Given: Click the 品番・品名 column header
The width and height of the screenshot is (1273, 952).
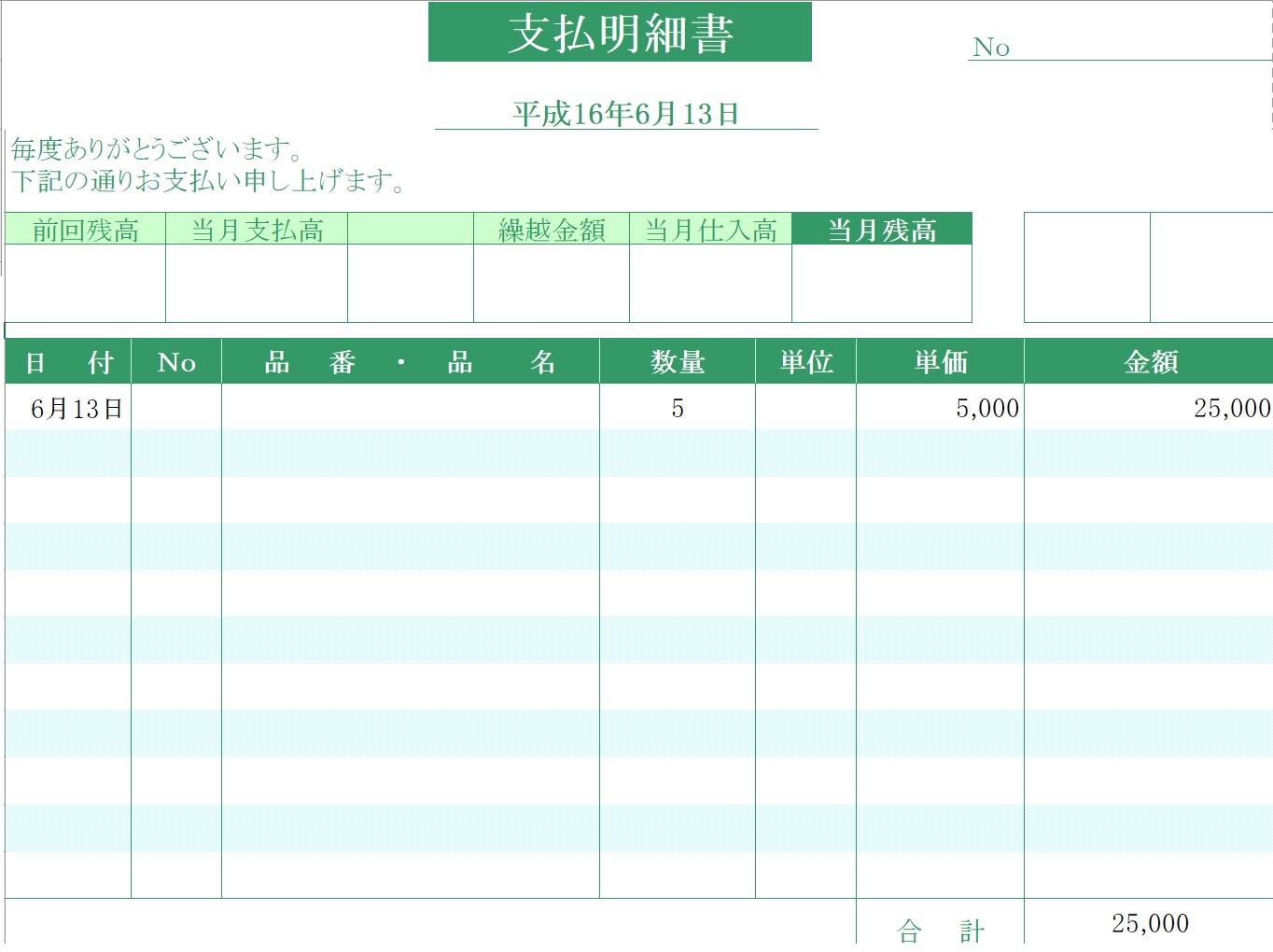Looking at the screenshot, I should tap(411, 362).
